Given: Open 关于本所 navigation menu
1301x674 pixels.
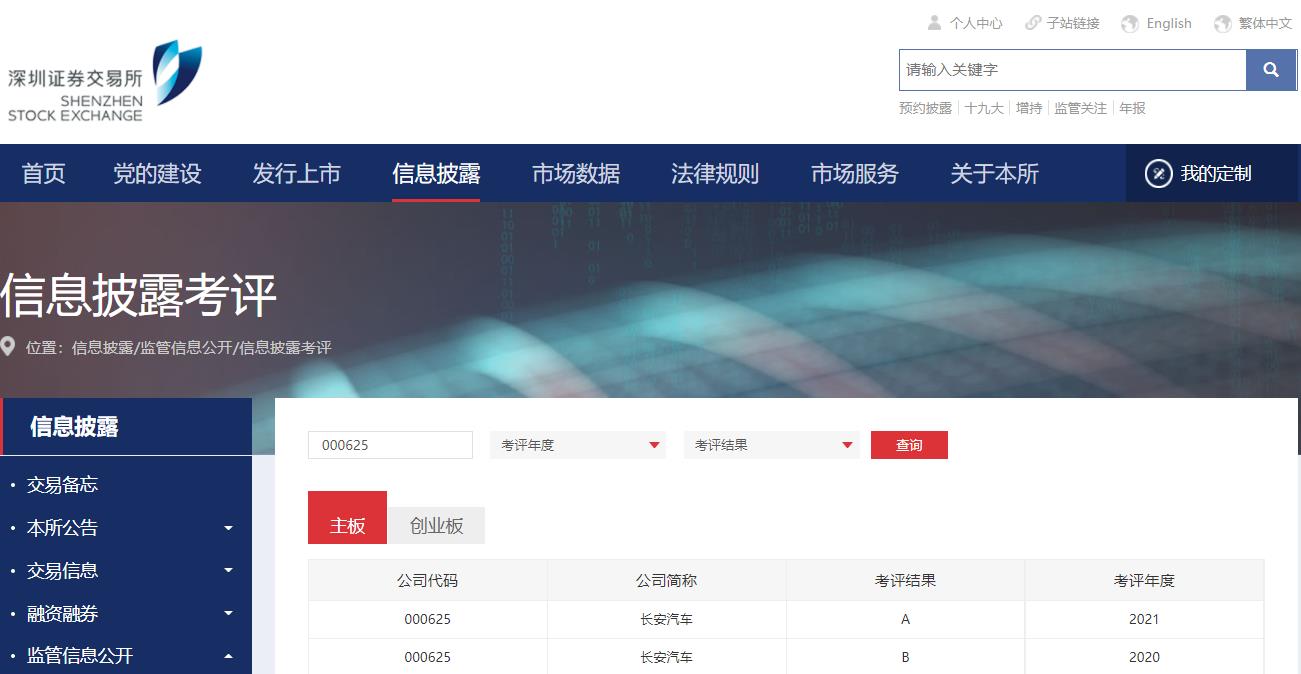Looking at the screenshot, I should click(x=994, y=173).
